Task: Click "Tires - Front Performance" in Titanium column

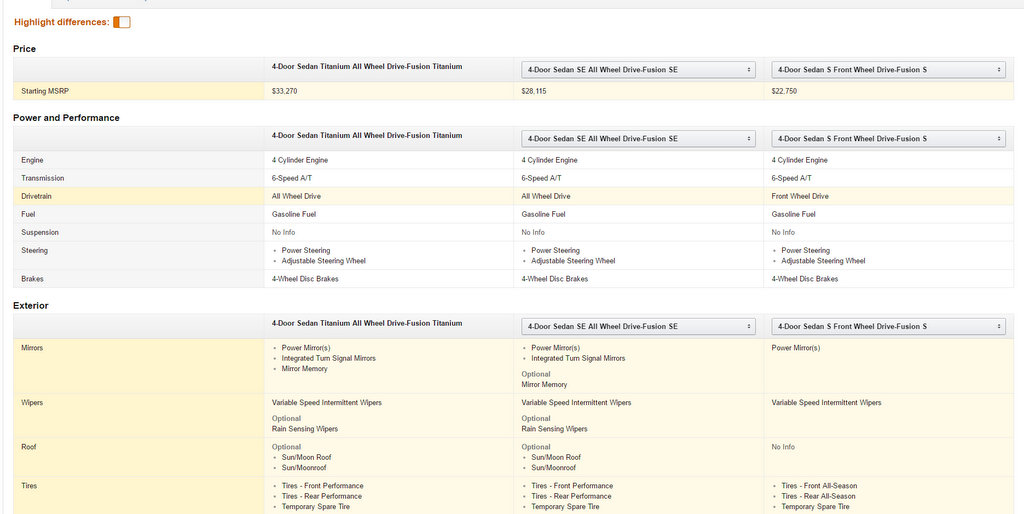Action: (x=322, y=486)
